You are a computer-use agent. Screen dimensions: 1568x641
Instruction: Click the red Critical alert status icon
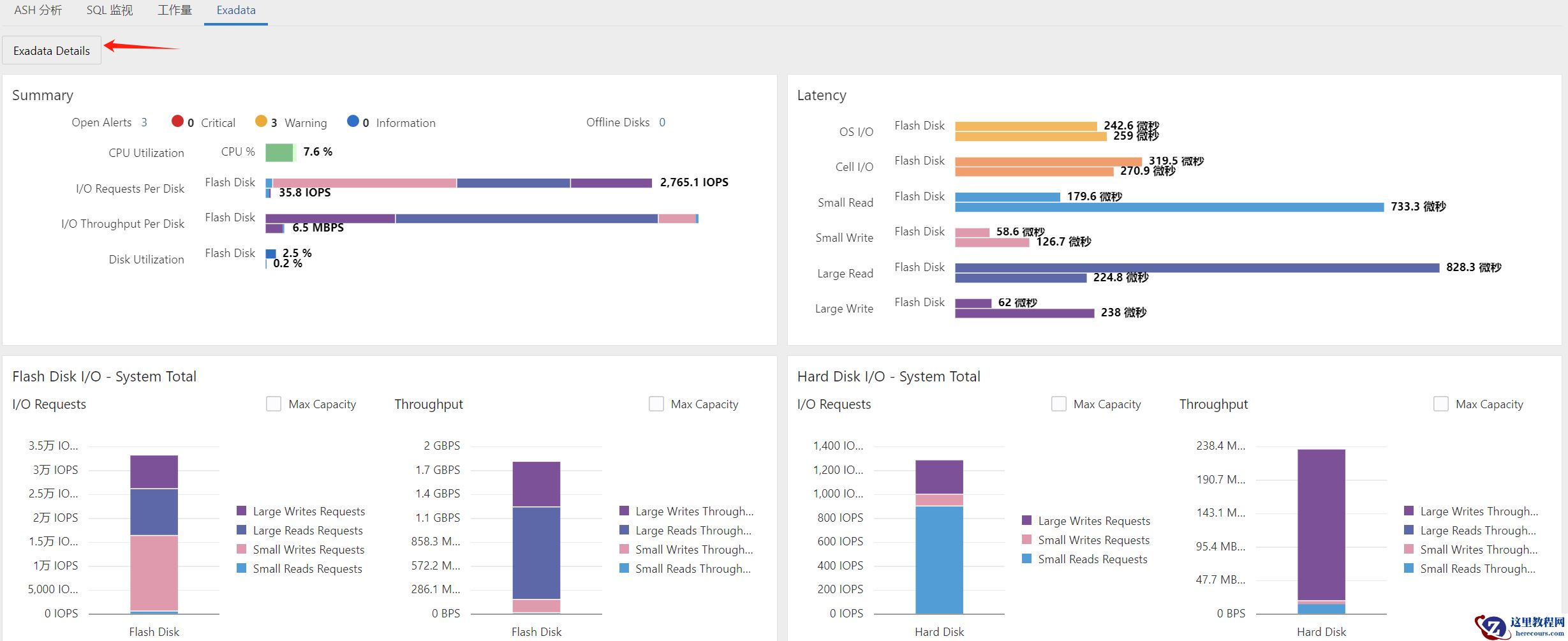[177, 121]
